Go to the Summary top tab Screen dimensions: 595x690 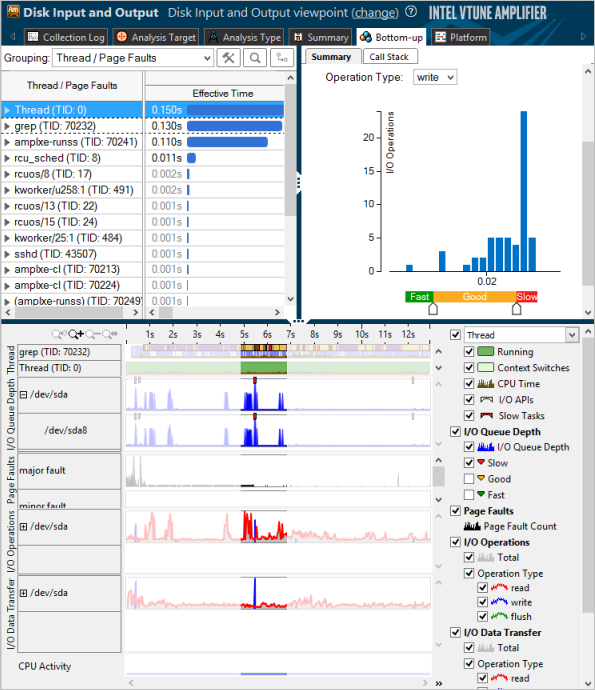click(x=320, y=37)
